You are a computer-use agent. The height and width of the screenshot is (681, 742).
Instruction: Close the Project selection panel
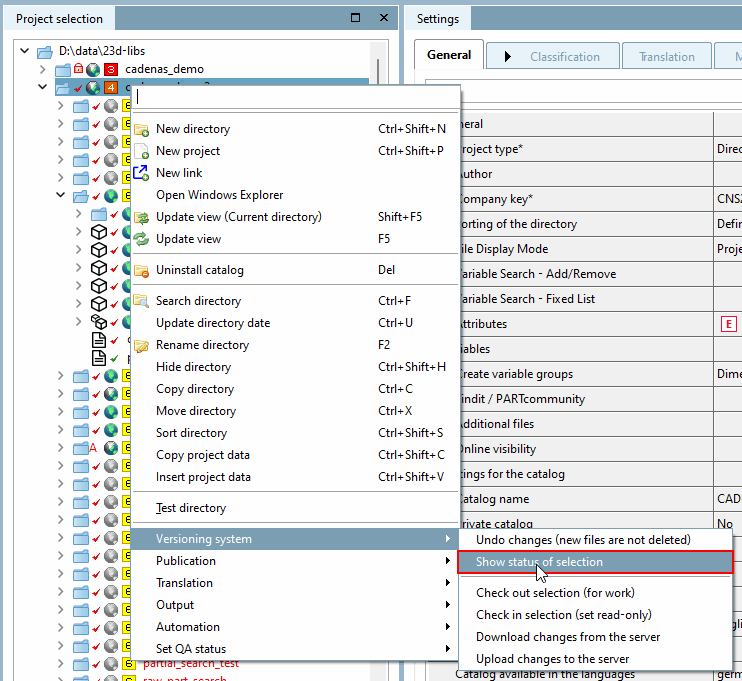pos(384,18)
